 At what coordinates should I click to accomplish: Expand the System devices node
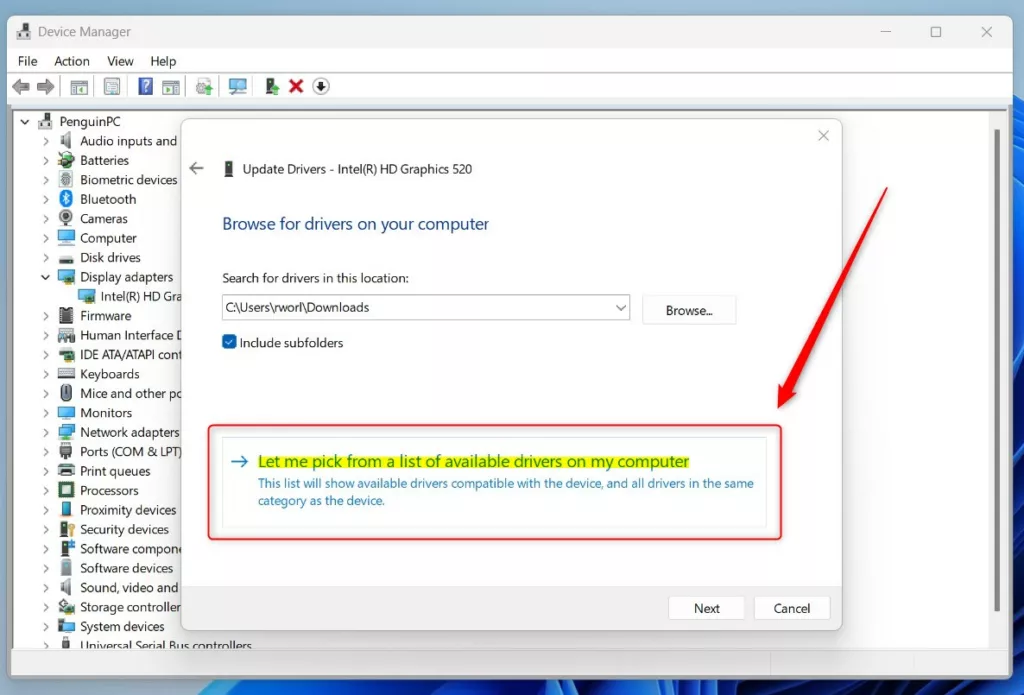[x=45, y=626]
